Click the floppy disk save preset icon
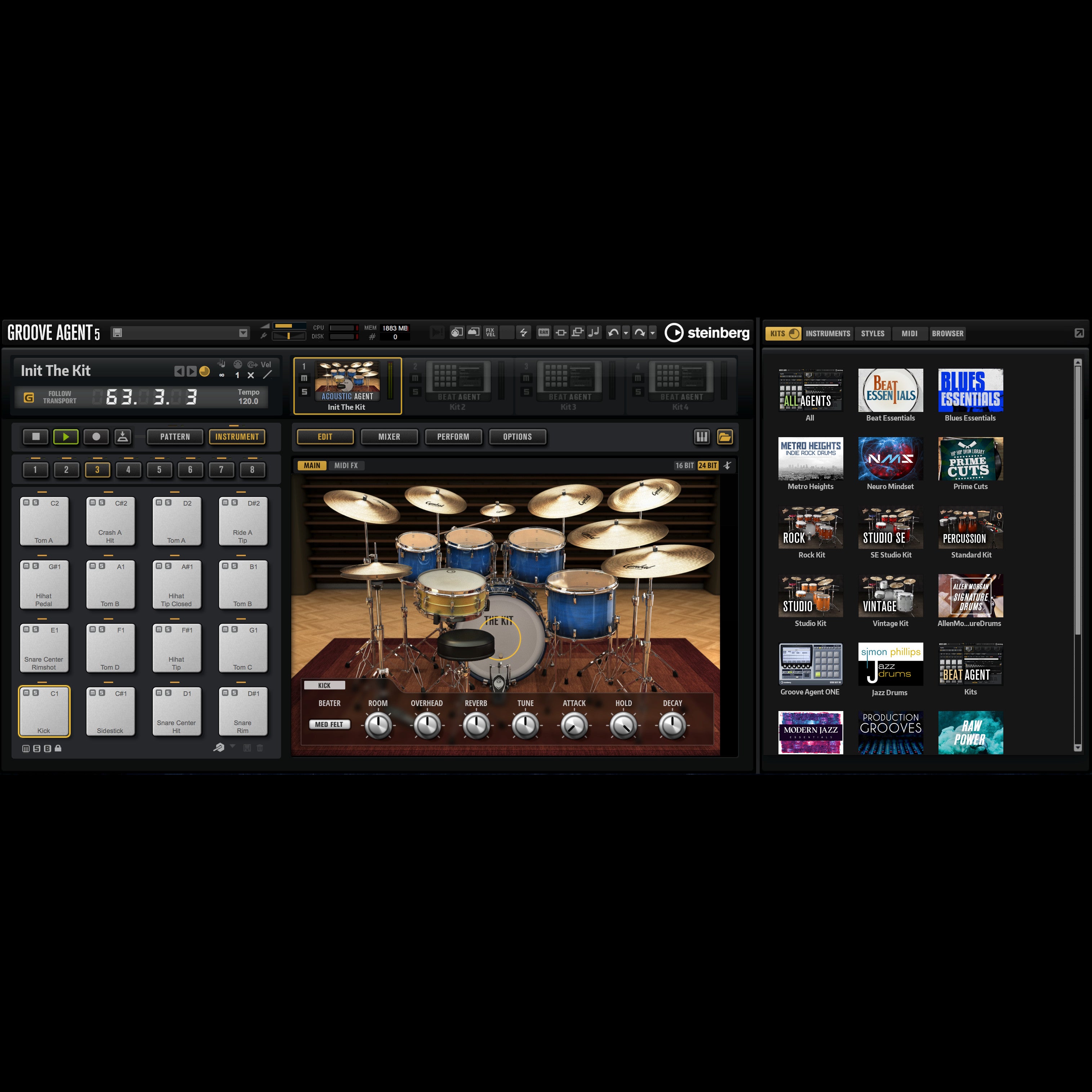The width and height of the screenshot is (1092, 1092). (117, 333)
